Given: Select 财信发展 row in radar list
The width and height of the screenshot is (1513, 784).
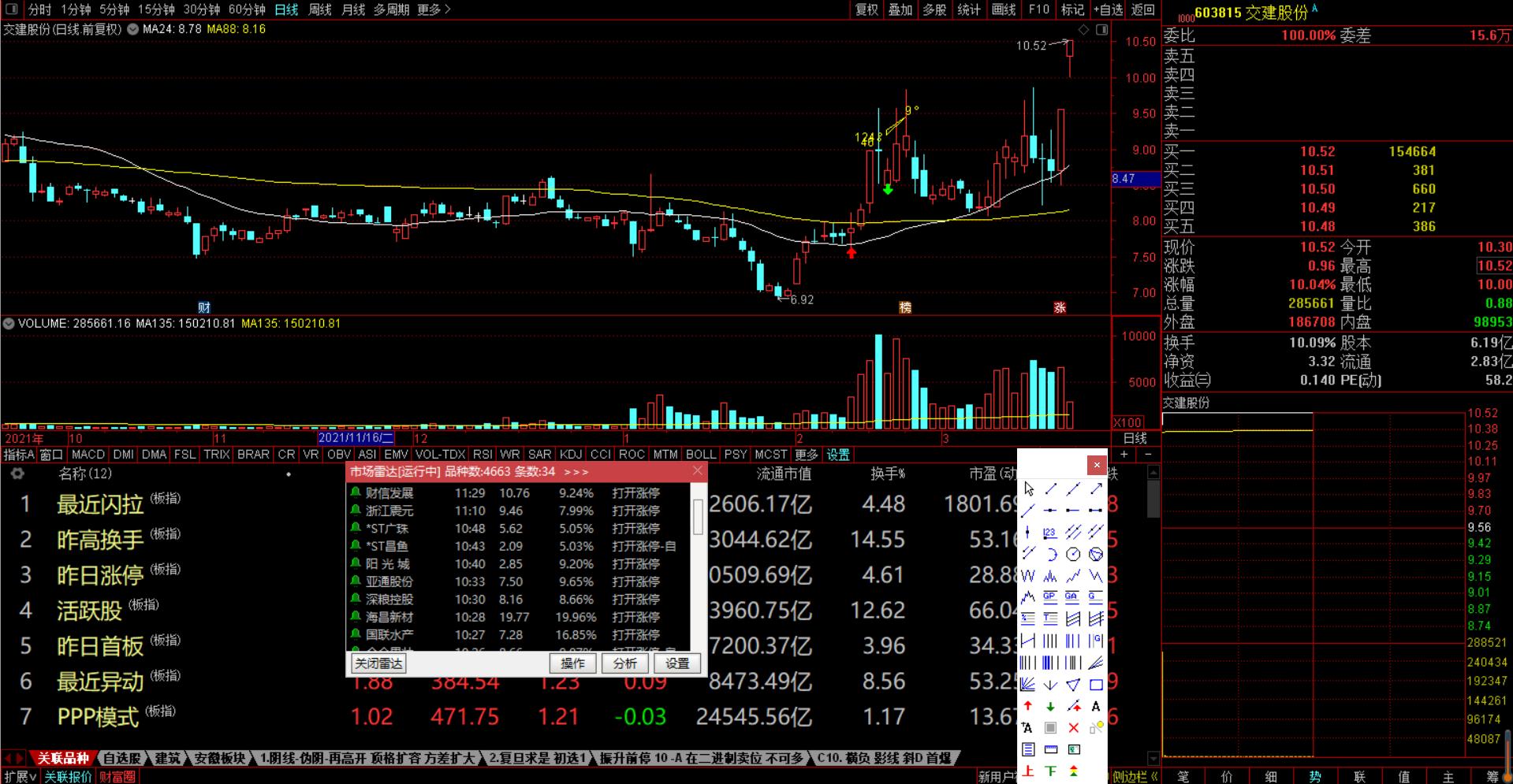Looking at the screenshot, I should [x=389, y=493].
